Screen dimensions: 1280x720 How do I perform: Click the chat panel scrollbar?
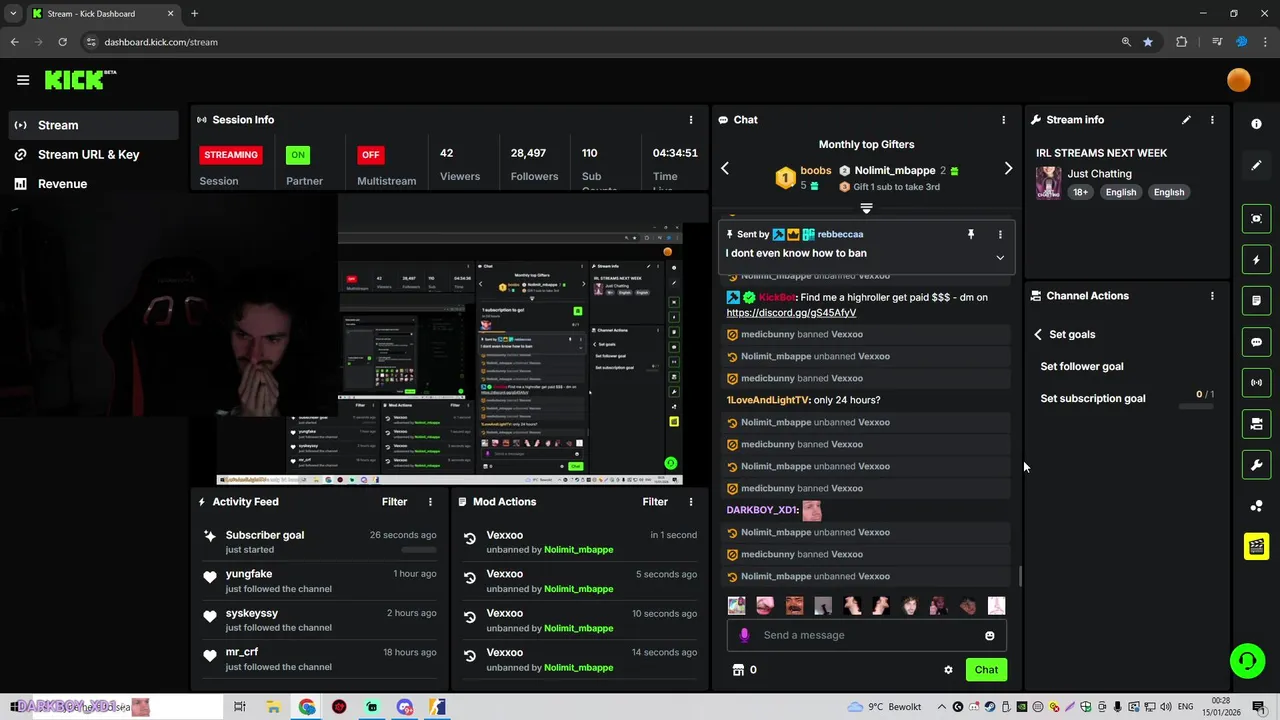coord(1019,576)
